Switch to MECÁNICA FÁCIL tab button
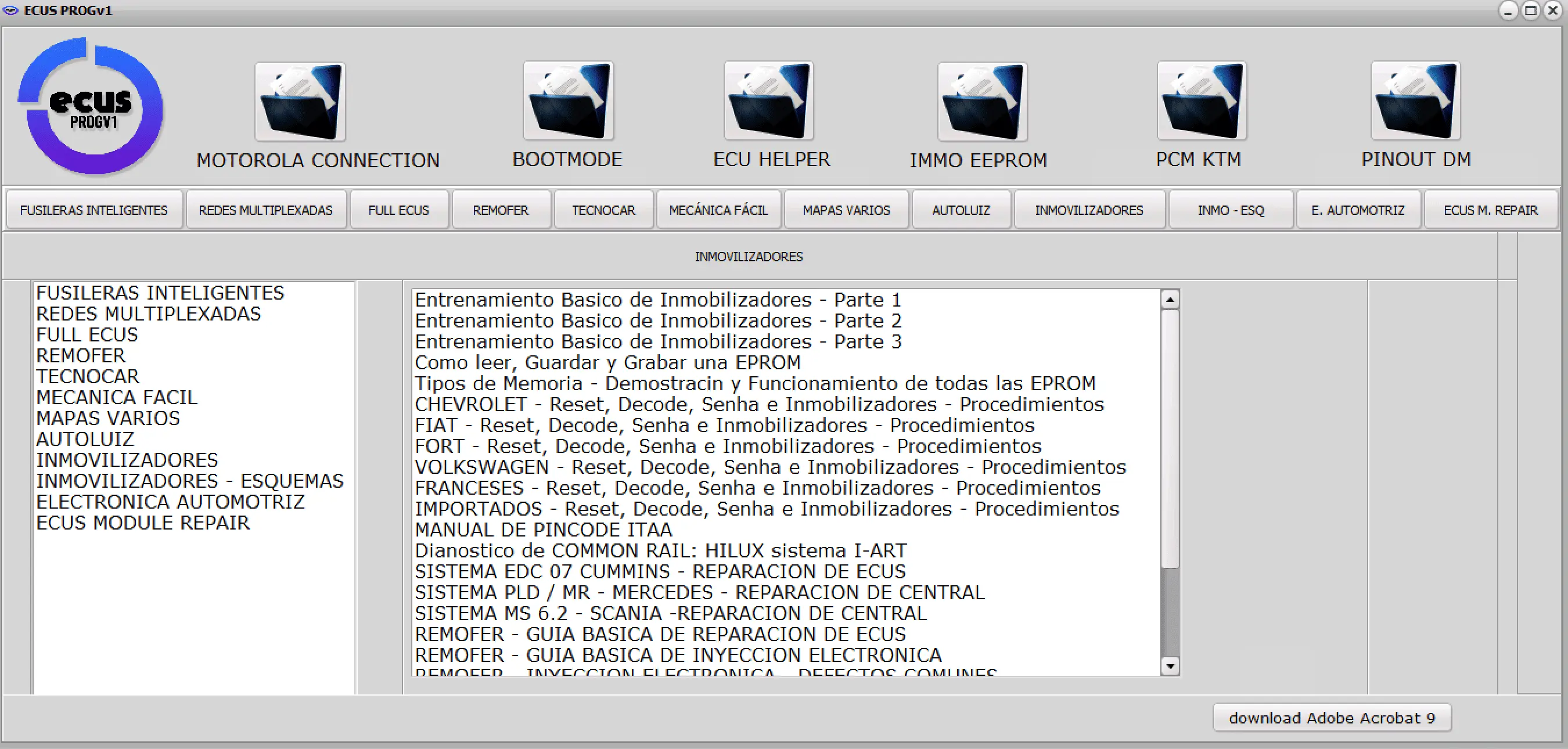 point(718,210)
